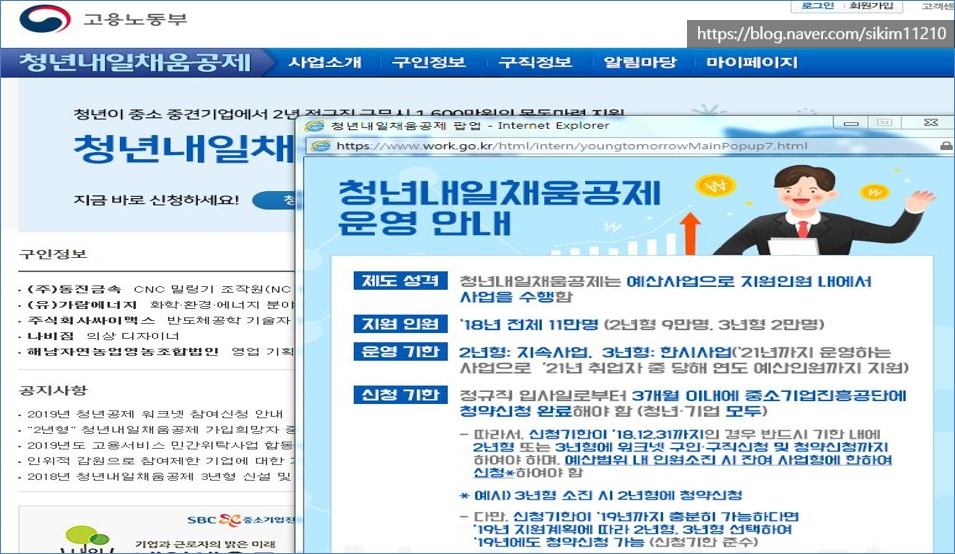
Task: Click the blue apply button next to 지금 바로 신청하세요
Action: 274,200
